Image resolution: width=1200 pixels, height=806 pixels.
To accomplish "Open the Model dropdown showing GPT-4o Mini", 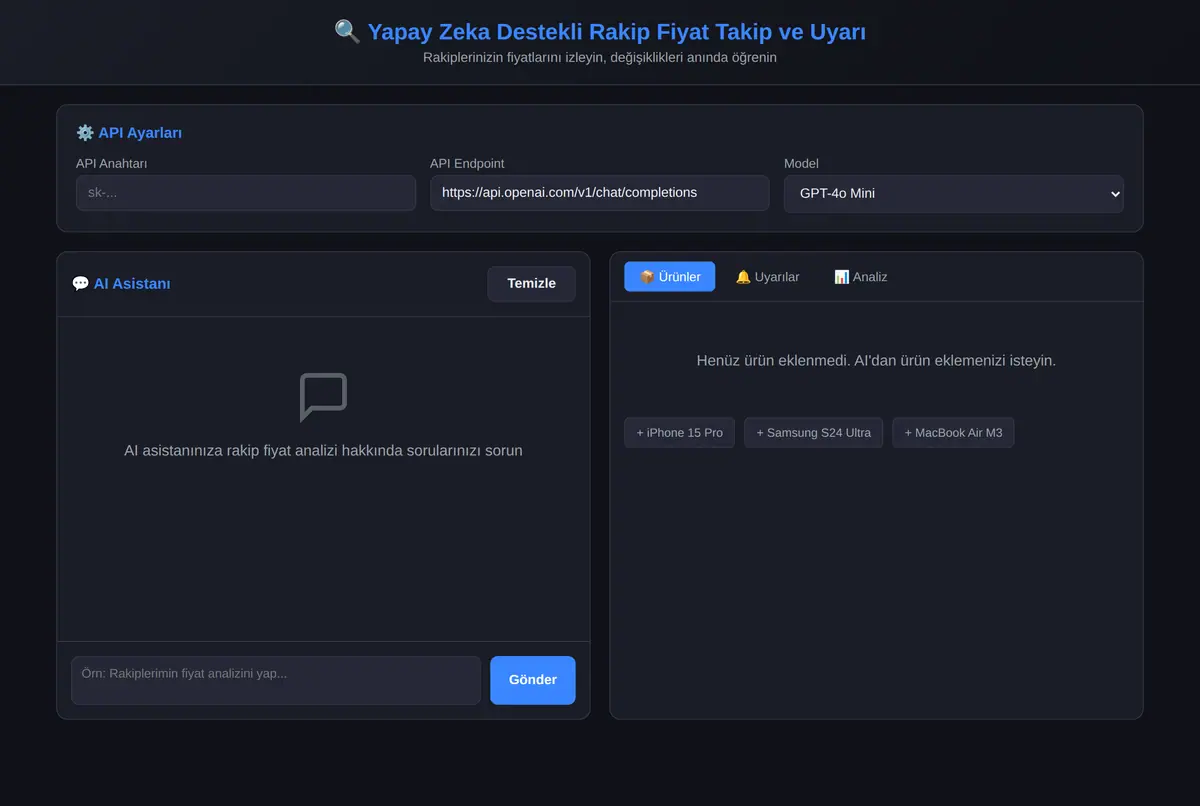I will [x=954, y=194].
